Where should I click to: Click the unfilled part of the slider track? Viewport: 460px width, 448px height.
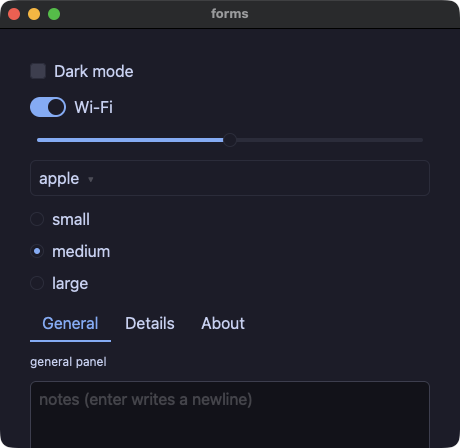coord(329,140)
